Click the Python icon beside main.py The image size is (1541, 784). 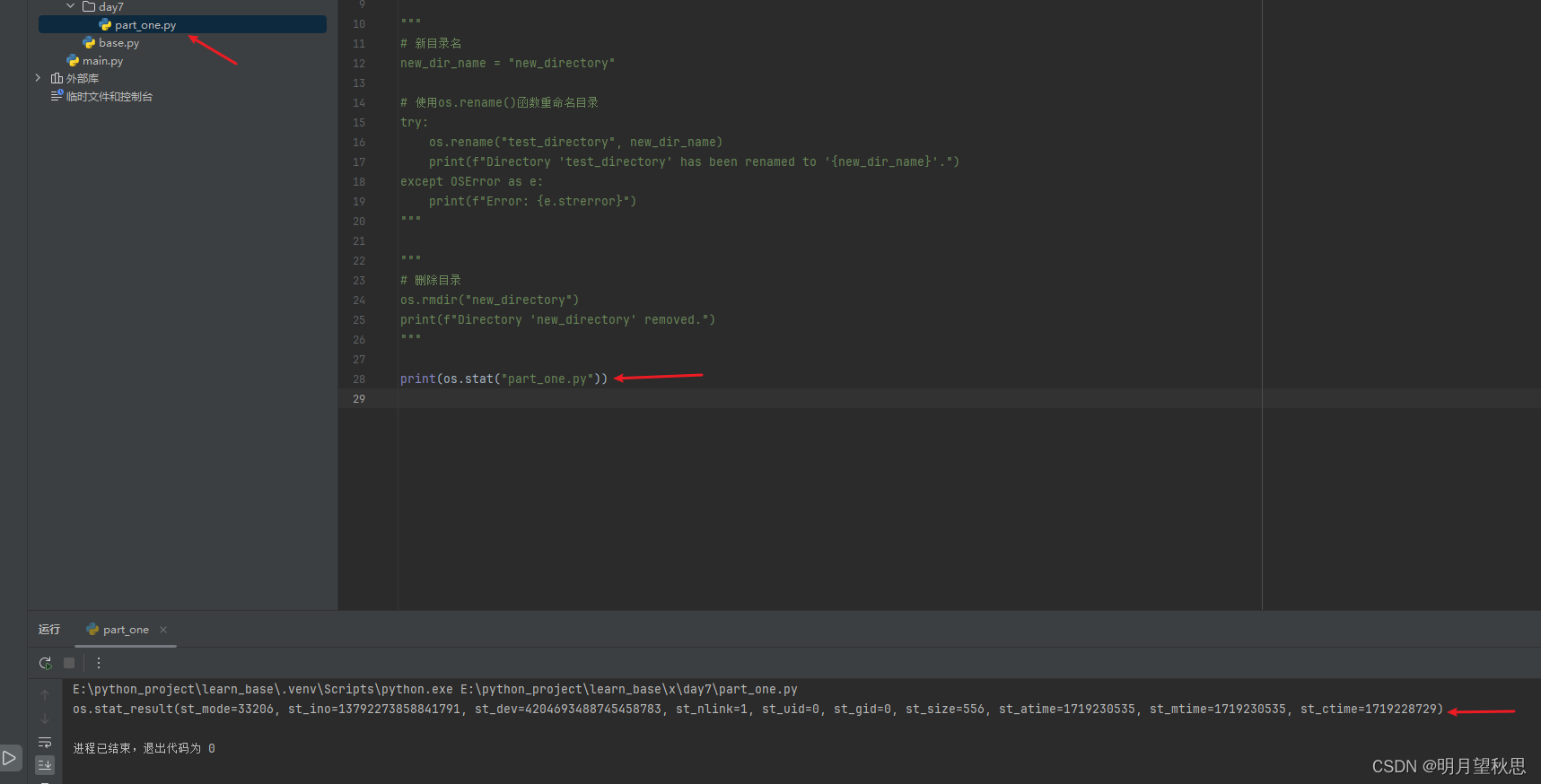click(x=73, y=61)
